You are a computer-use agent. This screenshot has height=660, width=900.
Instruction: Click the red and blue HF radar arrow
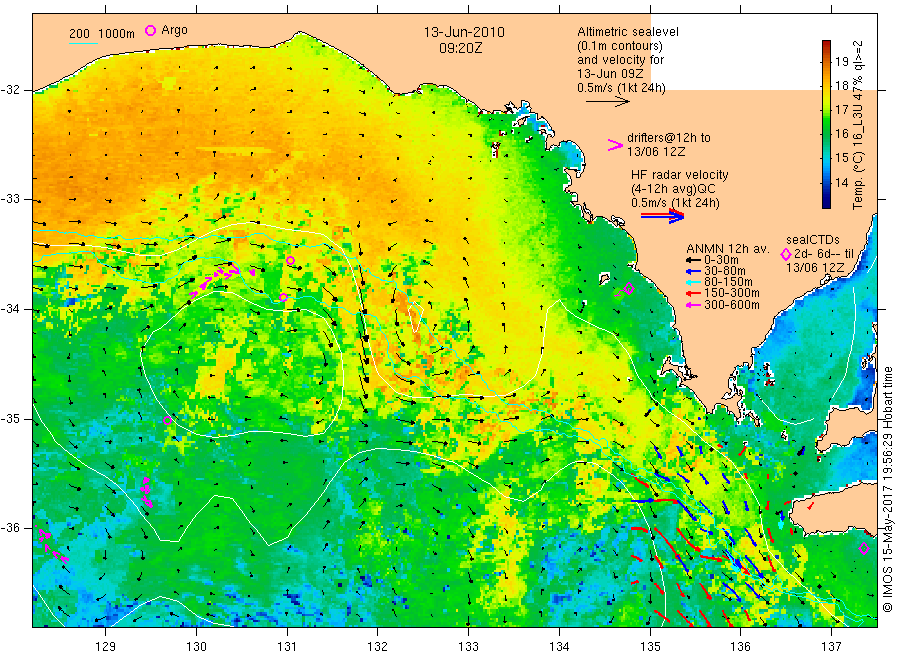coord(662,216)
